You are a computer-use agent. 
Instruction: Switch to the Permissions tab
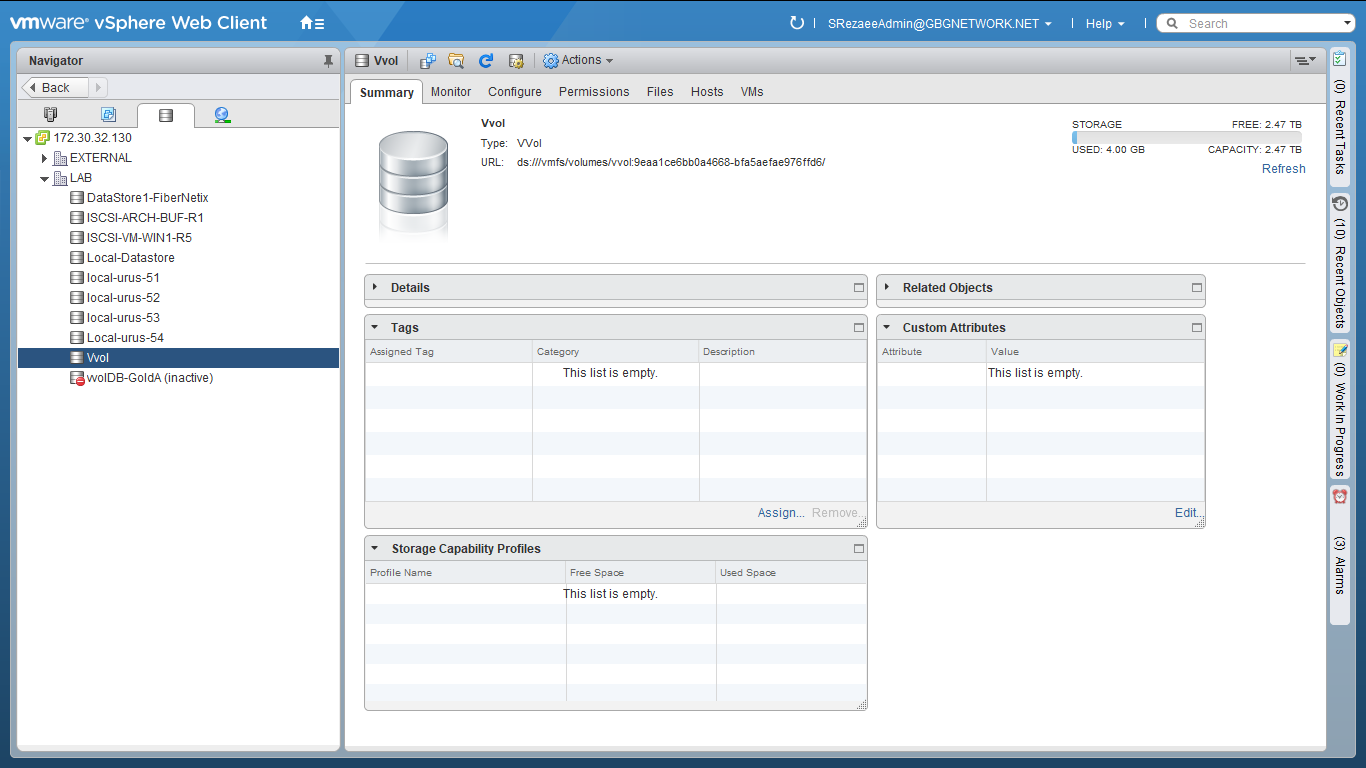(594, 92)
